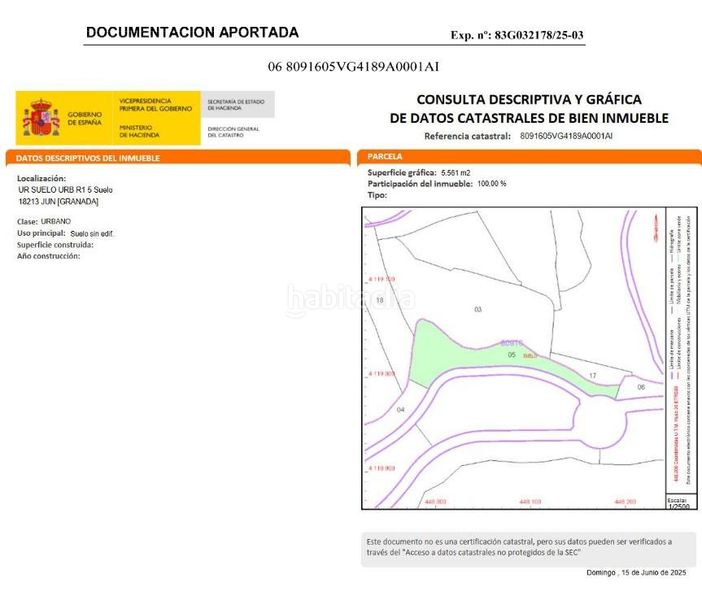The width and height of the screenshot is (702, 600).
Task: Click the Secretaría de Estado de Hacienda gray box
Action: tap(238, 105)
